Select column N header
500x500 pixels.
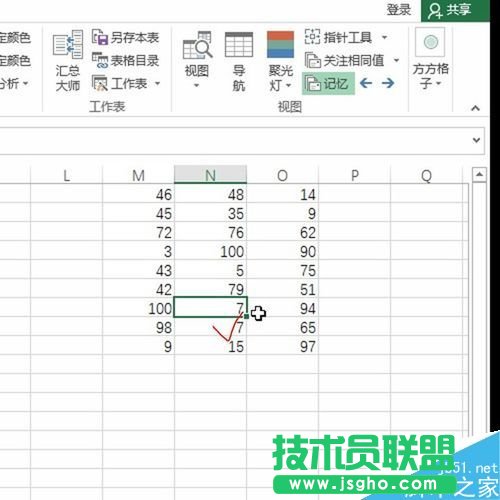click(x=210, y=175)
